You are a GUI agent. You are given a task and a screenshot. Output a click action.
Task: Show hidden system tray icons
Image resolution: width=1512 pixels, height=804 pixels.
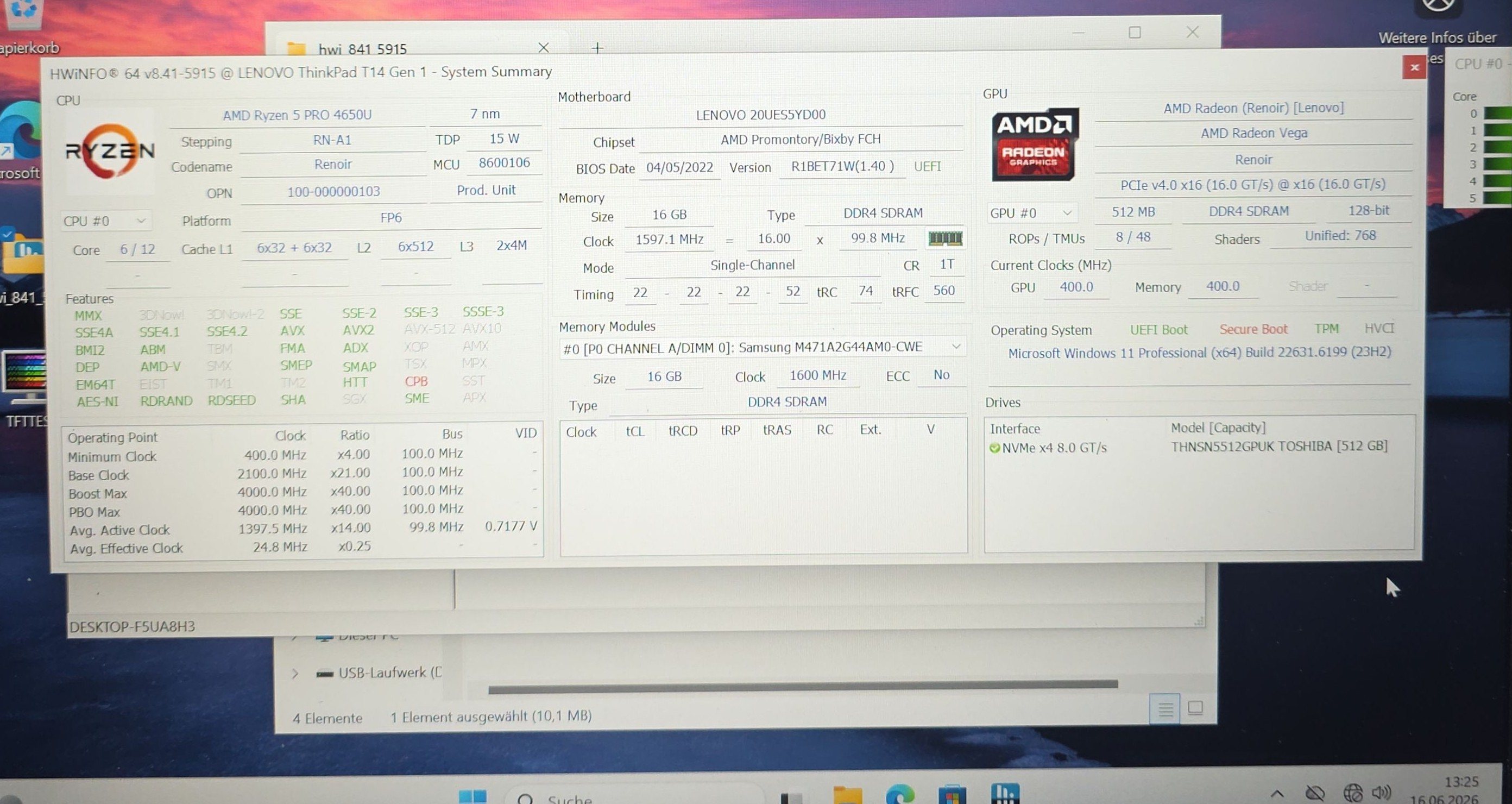tap(1277, 794)
